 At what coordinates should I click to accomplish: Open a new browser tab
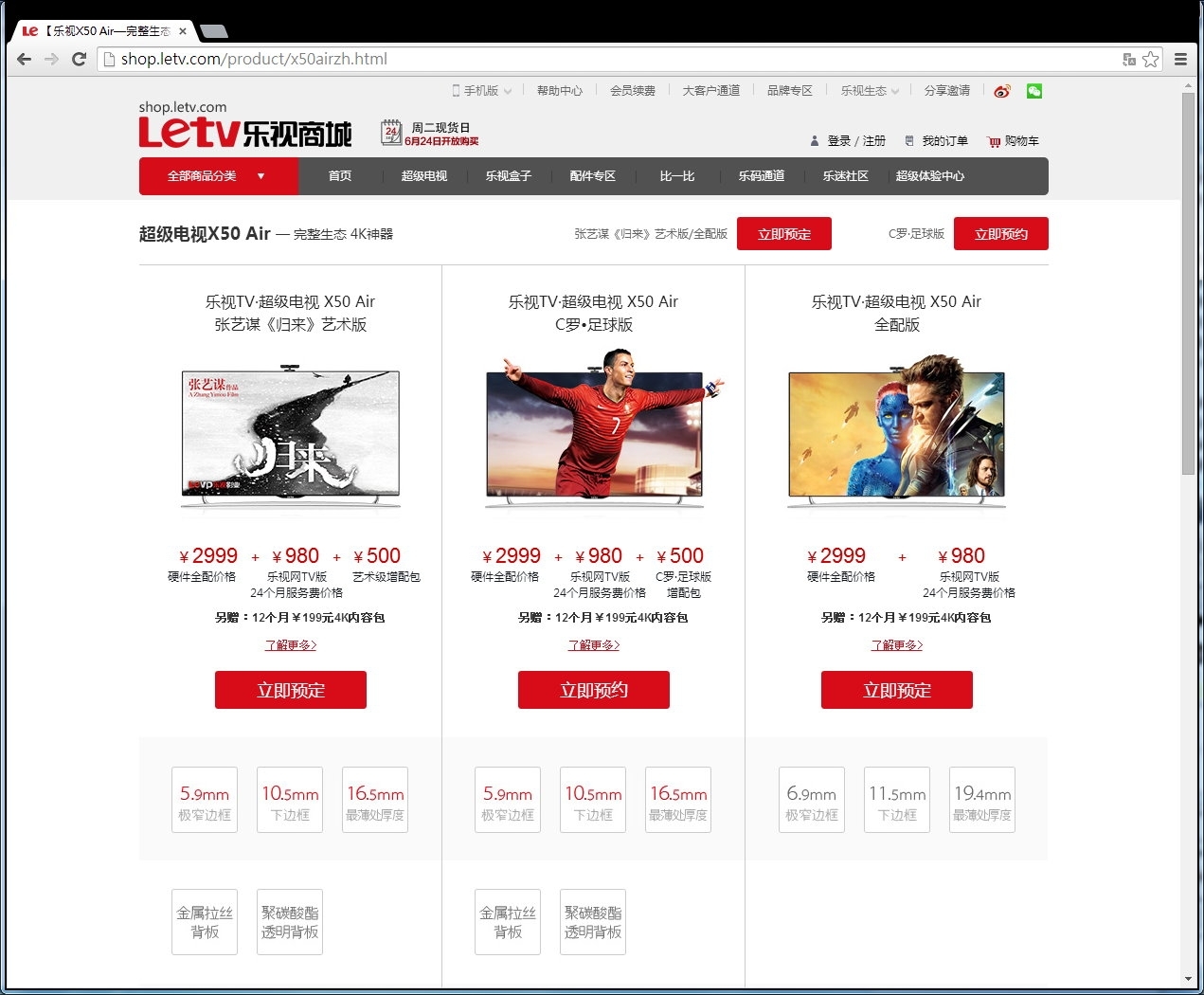pyautogui.click(x=214, y=31)
